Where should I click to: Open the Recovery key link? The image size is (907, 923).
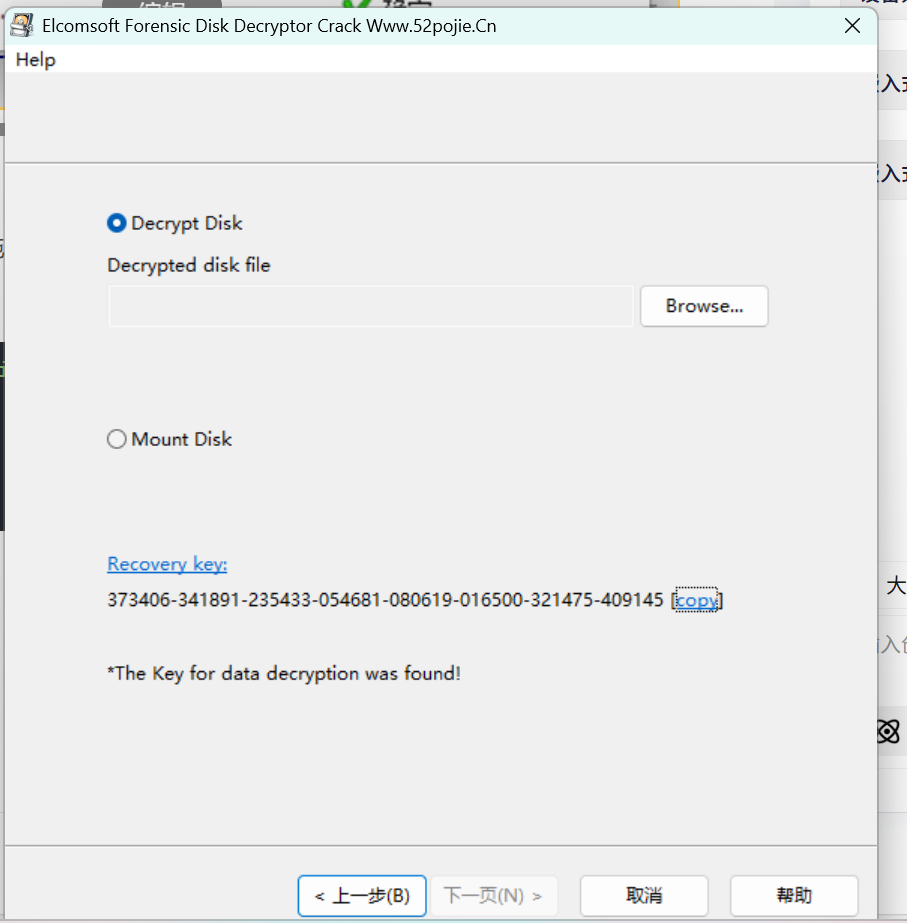[167, 564]
